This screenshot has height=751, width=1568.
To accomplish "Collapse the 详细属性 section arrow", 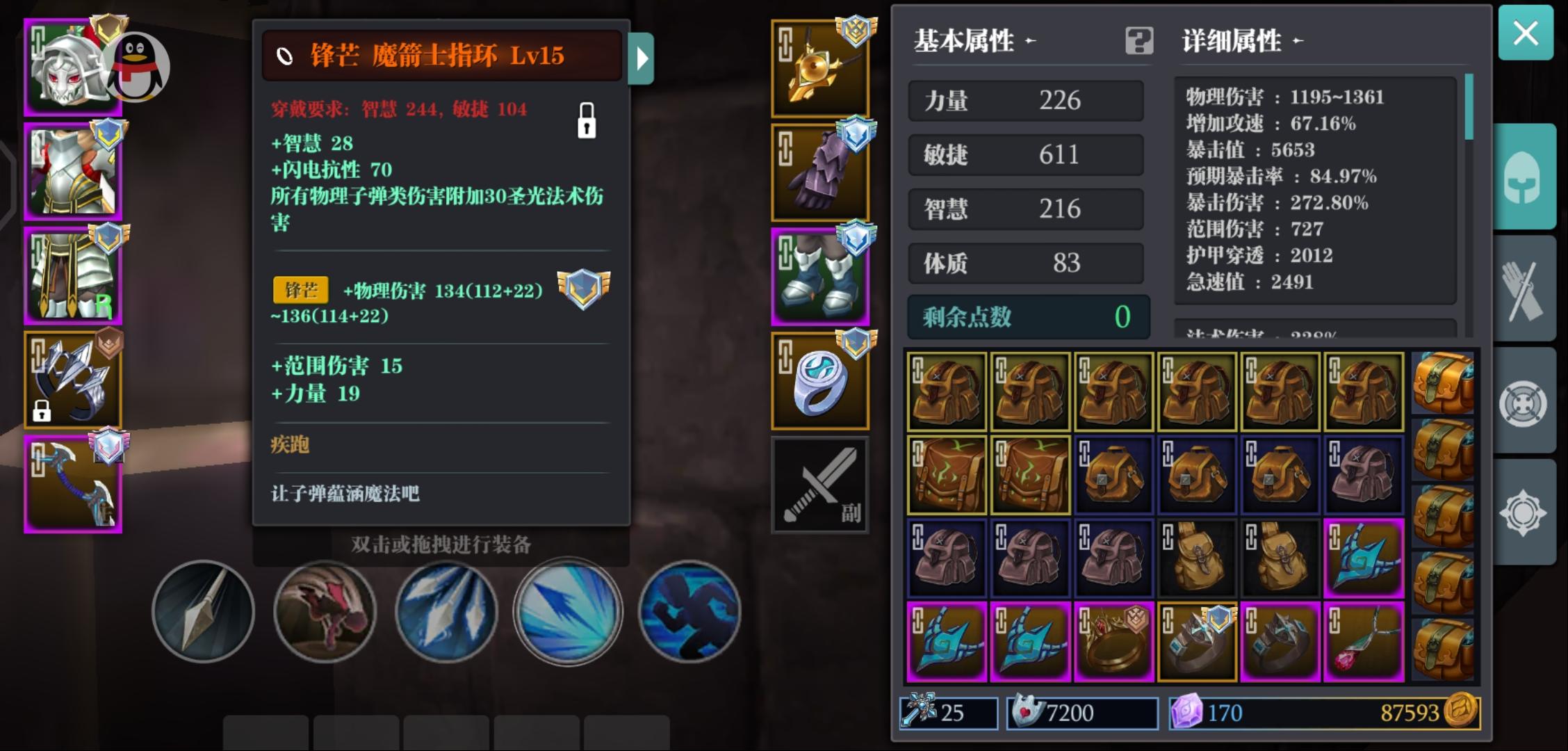I will coord(1298,41).
